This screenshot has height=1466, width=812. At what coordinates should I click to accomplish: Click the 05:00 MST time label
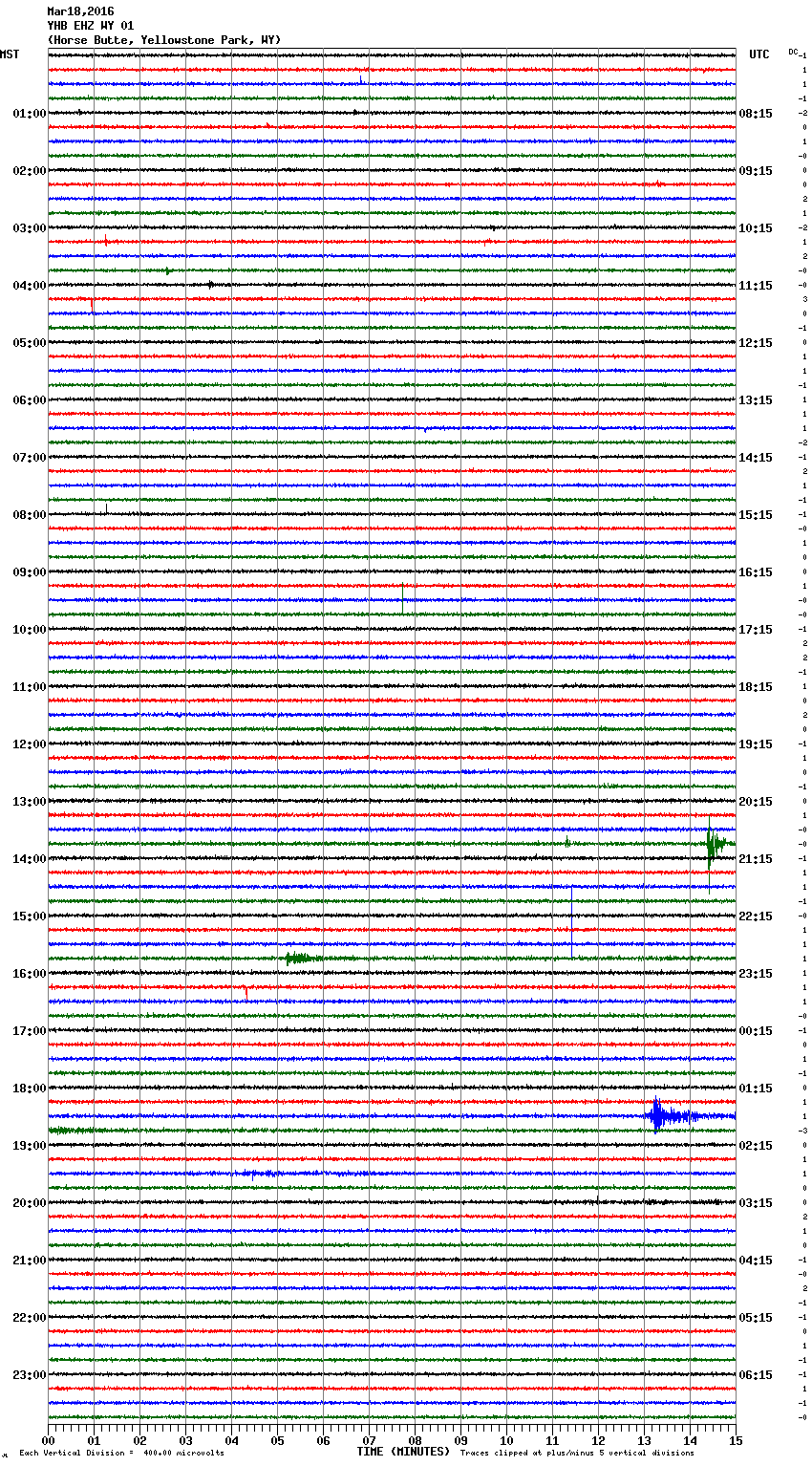(30, 343)
